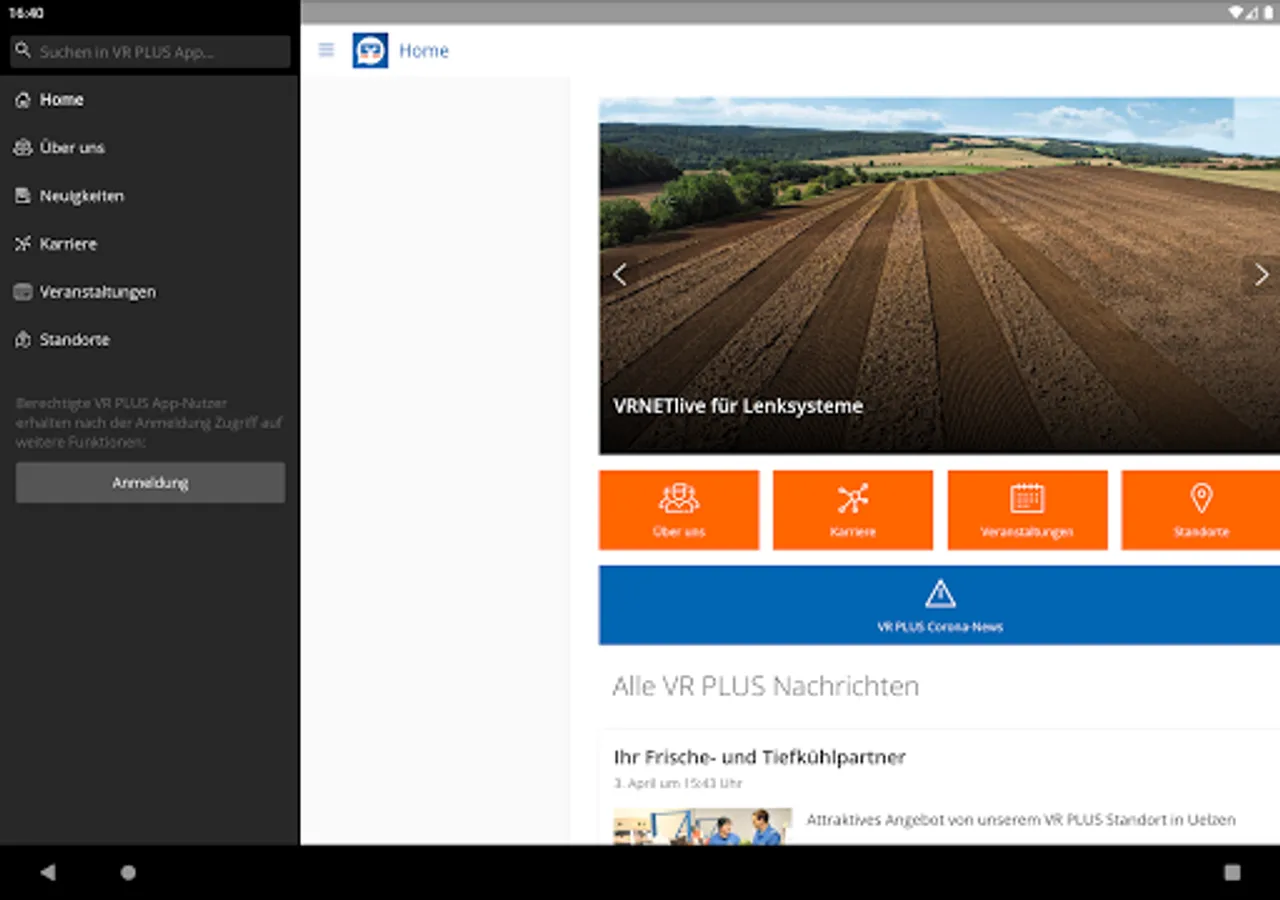Open the Ihr Frische- und Tiefkühlpartner article
Viewport: 1280px width, 900px height.
pyautogui.click(x=760, y=757)
